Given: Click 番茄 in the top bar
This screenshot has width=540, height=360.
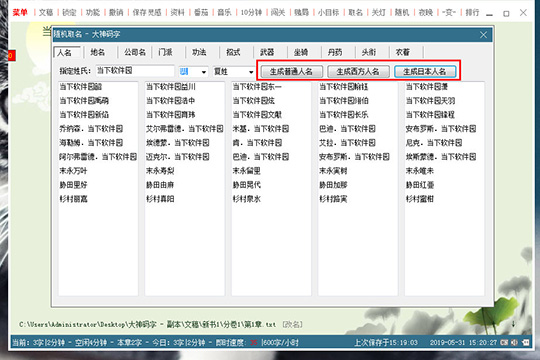Looking at the screenshot, I should (x=201, y=12).
